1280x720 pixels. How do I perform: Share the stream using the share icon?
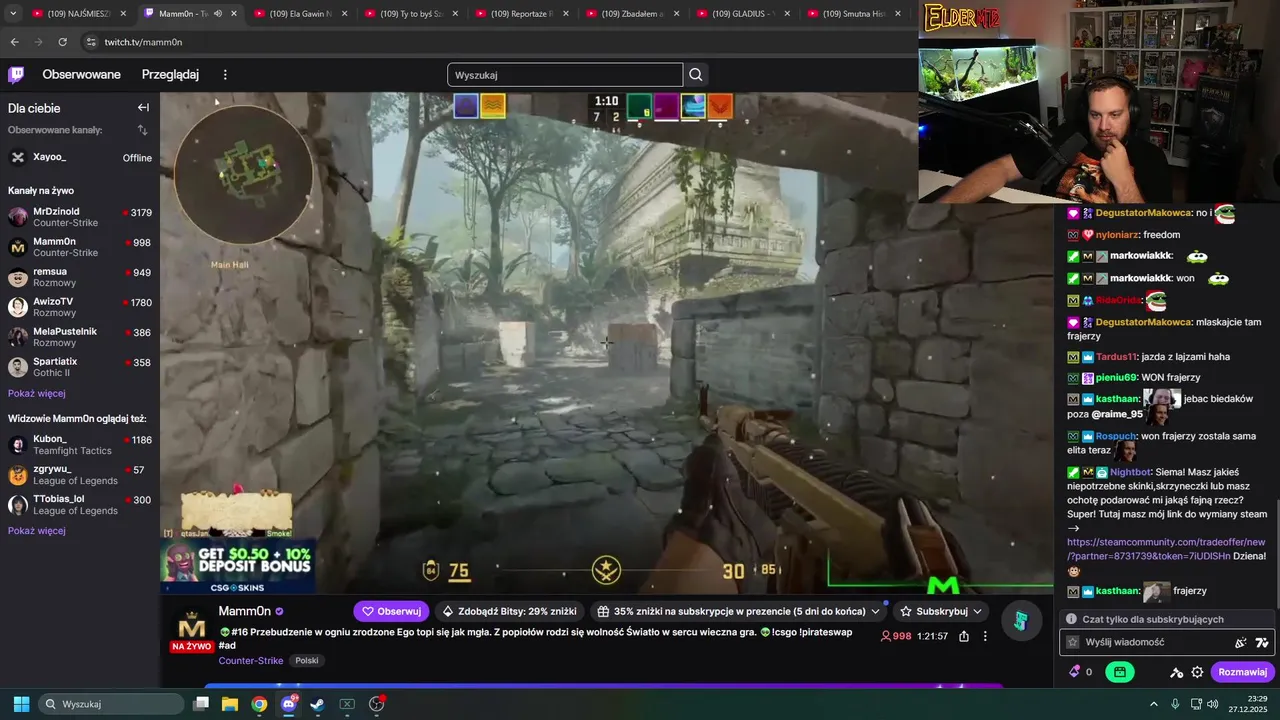coord(964,636)
